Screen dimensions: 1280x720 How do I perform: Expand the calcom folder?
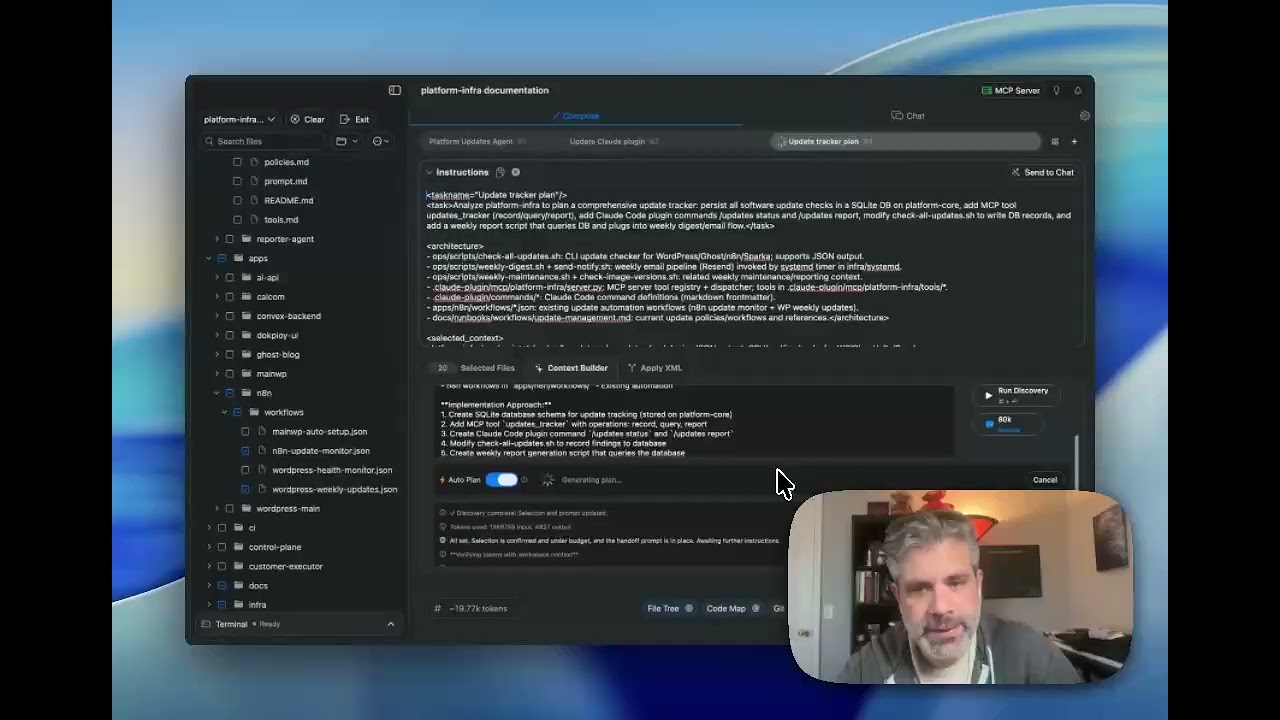tap(217, 296)
